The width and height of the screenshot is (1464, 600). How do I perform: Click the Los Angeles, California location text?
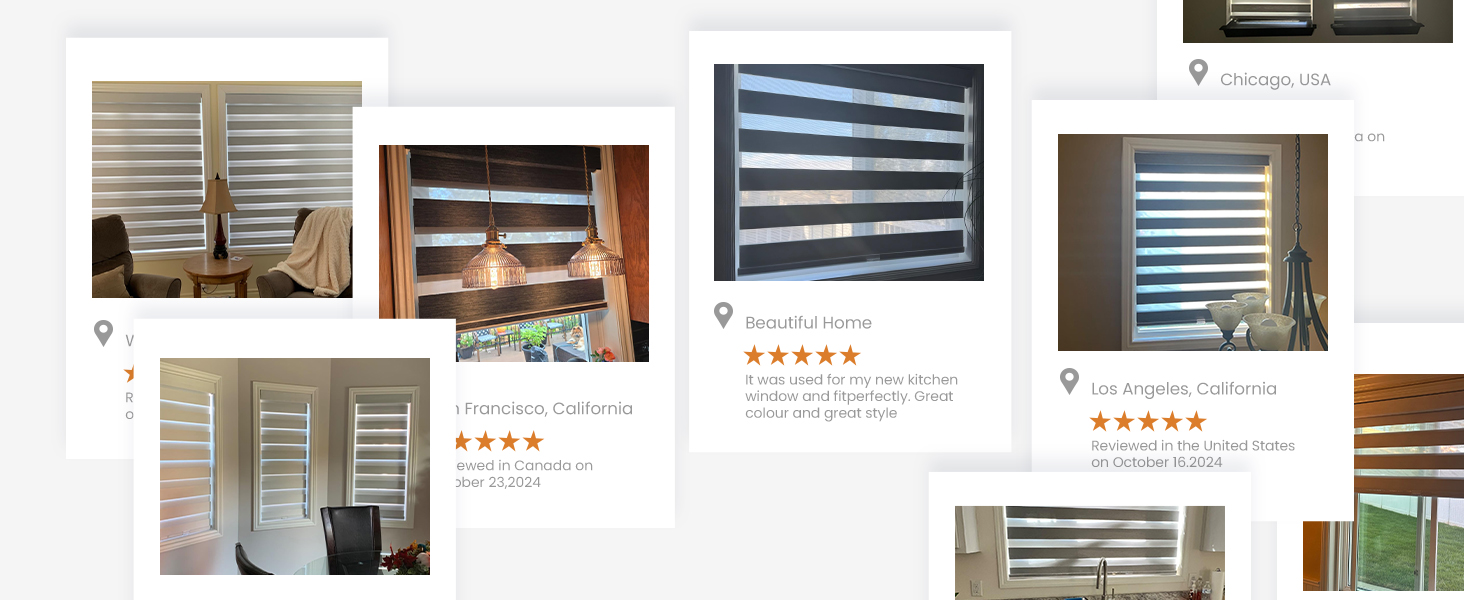click(1184, 389)
